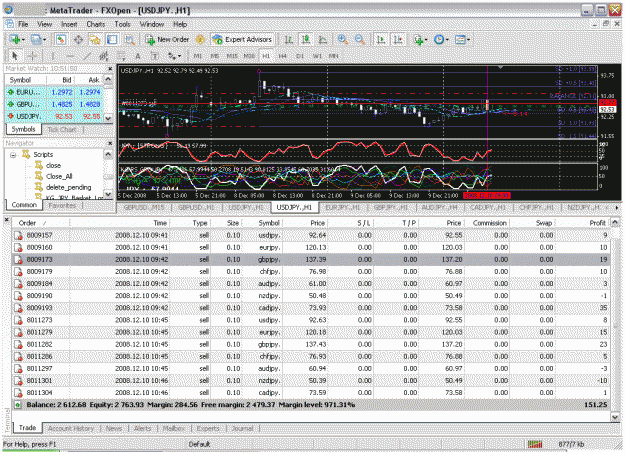Select the Text 'A' tool
This screenshot has height=452, width=625.
pos(138,56)
